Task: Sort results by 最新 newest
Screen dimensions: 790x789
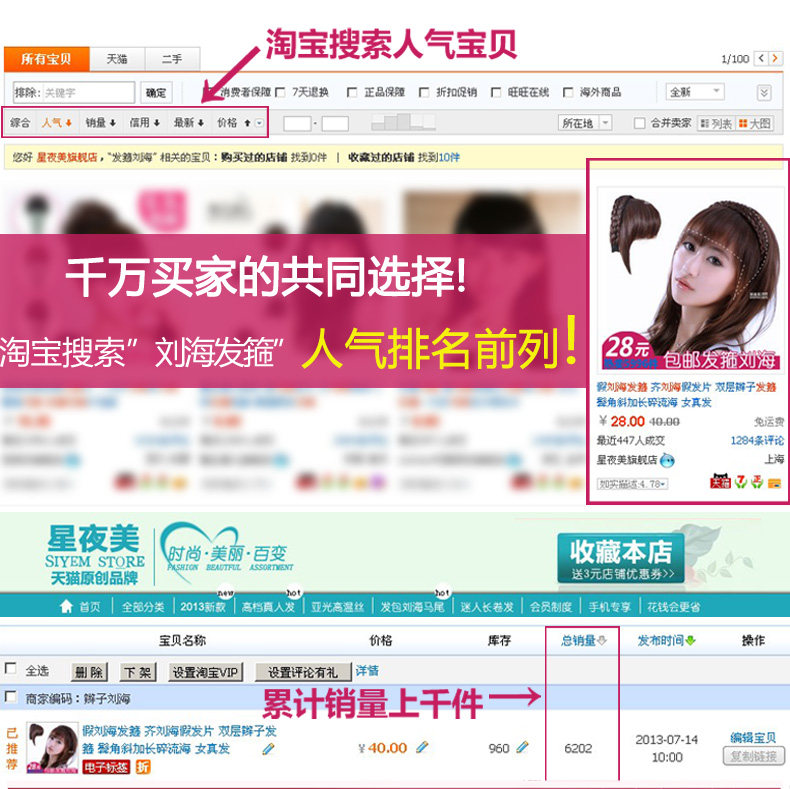Action: tap(188, 122)
